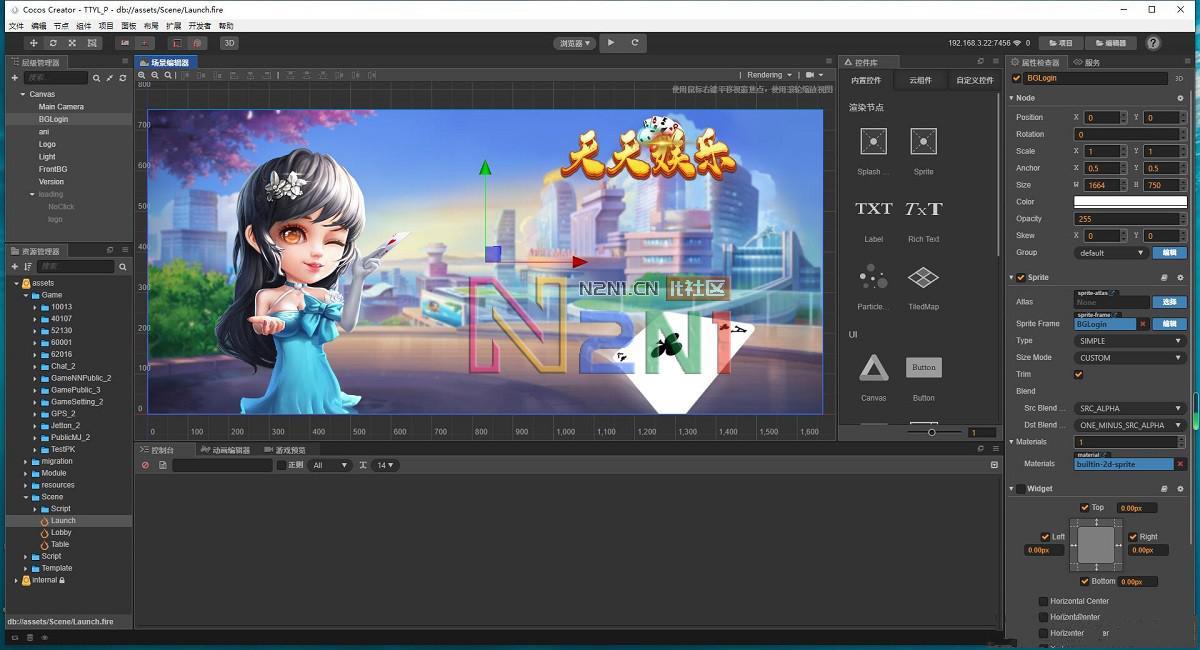The image size is (1200, 650).
Task: Open the 文件 menu
Action: 14,25
